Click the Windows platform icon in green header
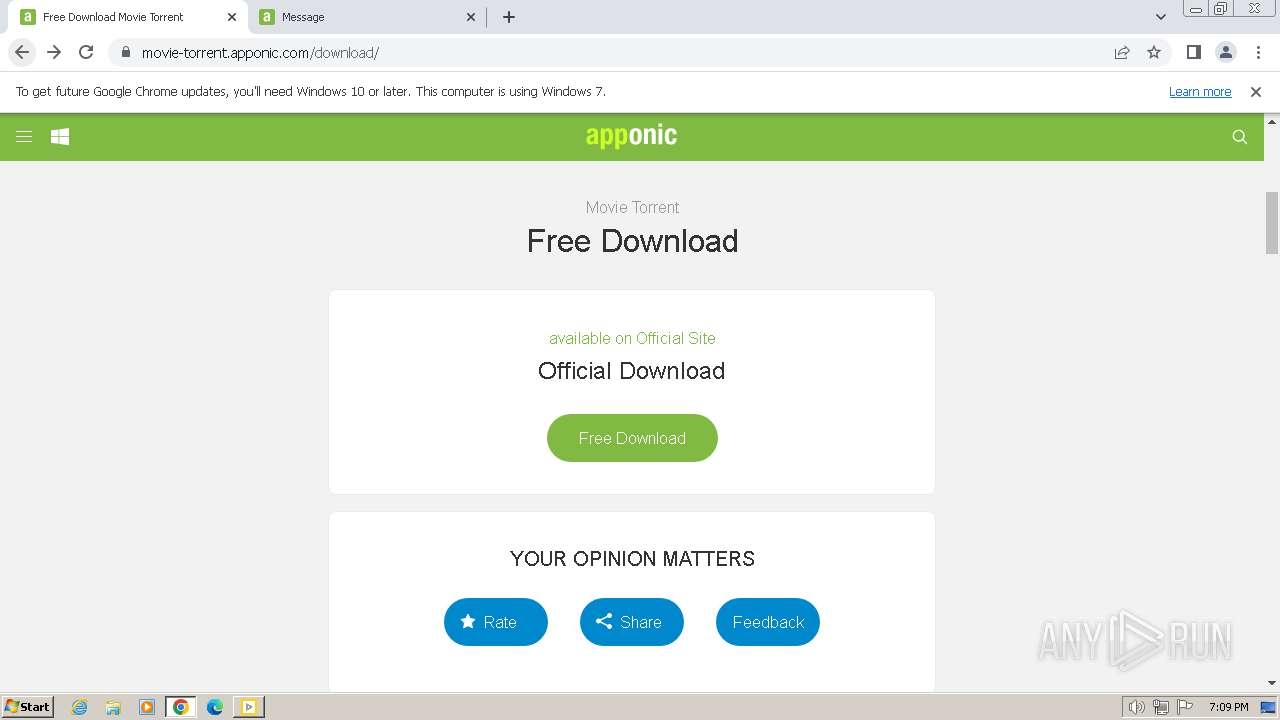The image size is (1280, 720). coord(60,137)
